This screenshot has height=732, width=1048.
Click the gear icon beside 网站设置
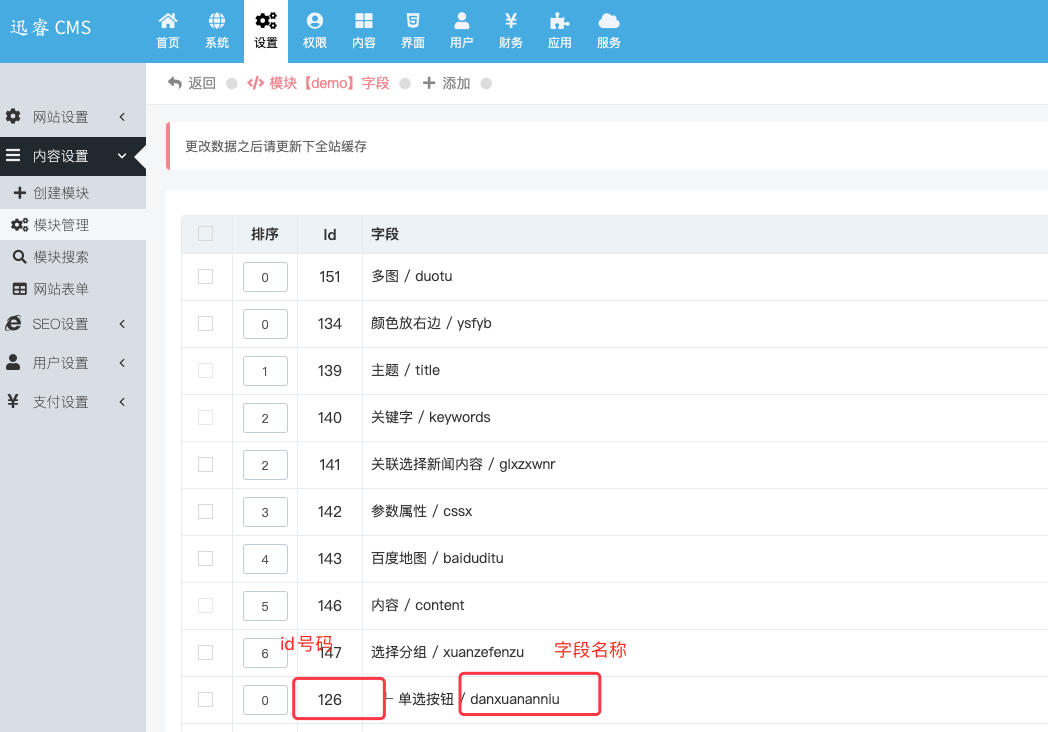click(x=13, y=116)
